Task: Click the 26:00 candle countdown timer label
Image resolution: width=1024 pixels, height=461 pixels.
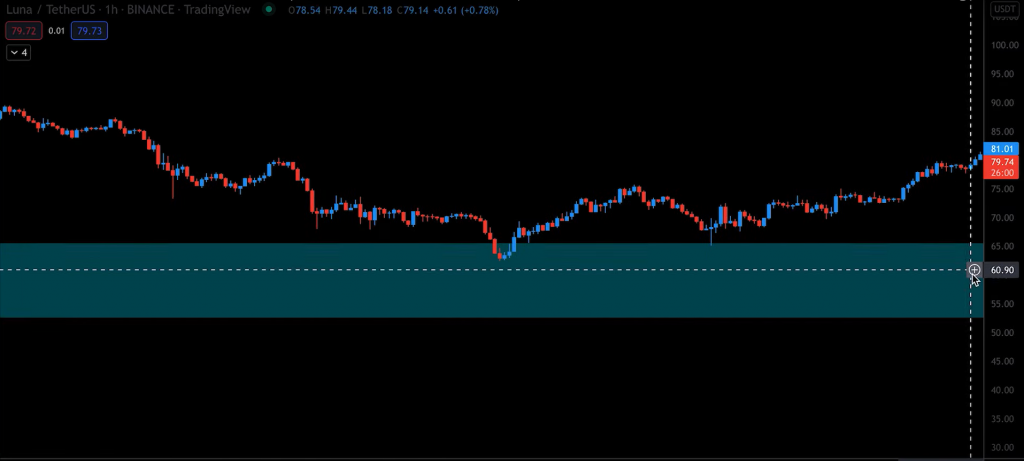Action: pos(1003,172)
